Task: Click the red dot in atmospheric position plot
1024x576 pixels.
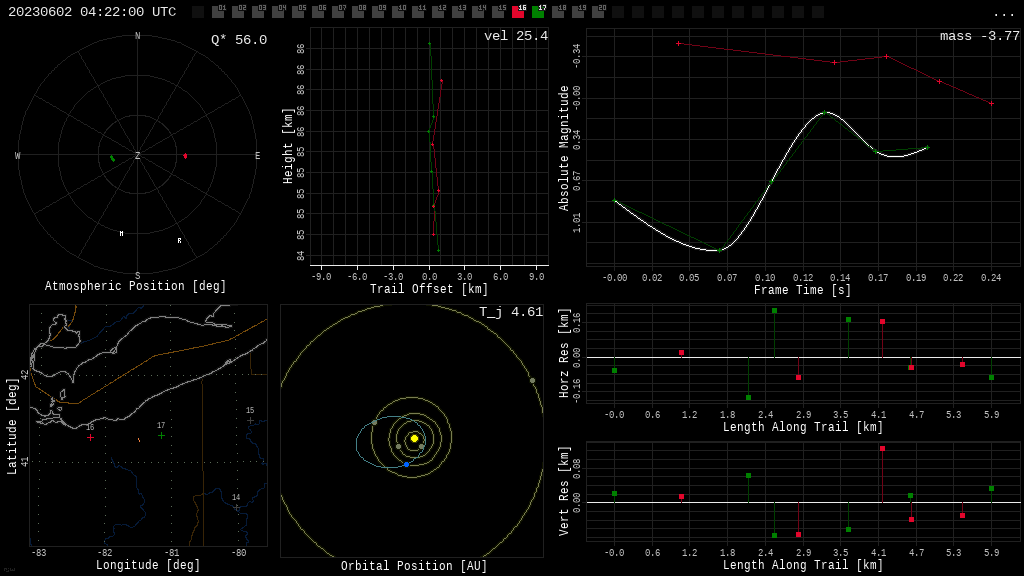Action: [185, 156]
